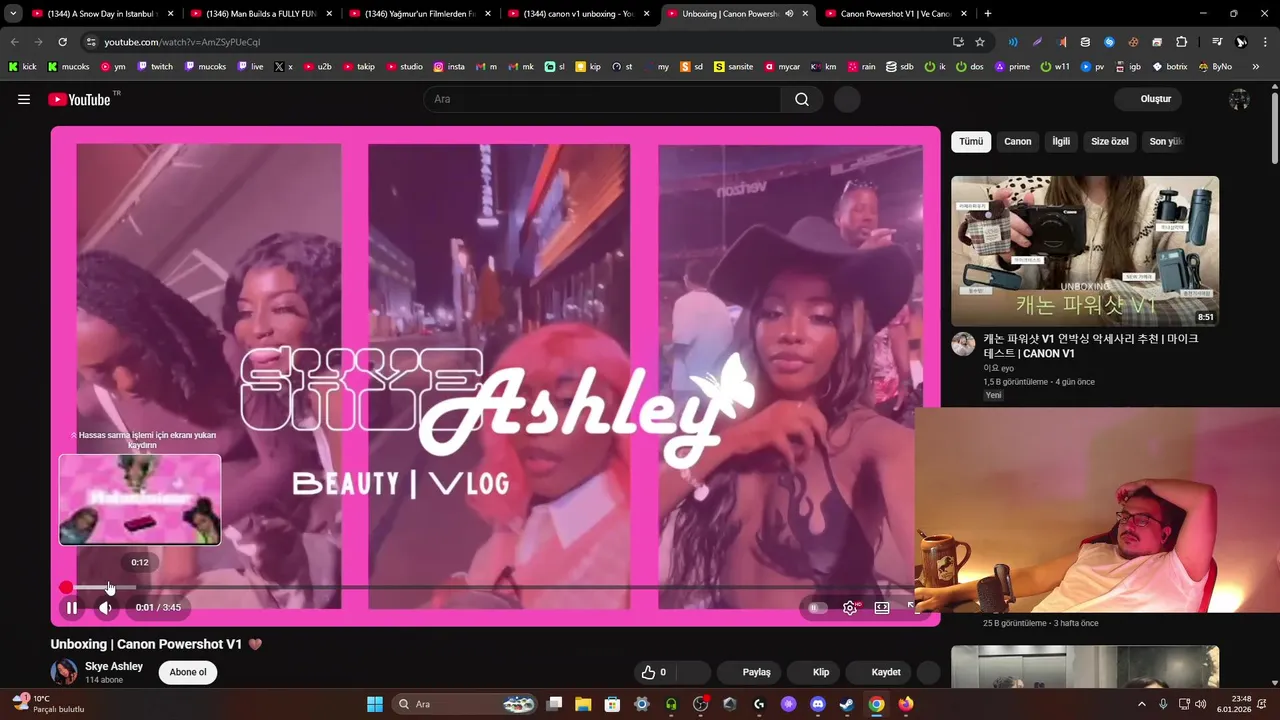The image size is (1280, 720).
Task: Mute the video player volume
Action: click(x=105, y=607)
